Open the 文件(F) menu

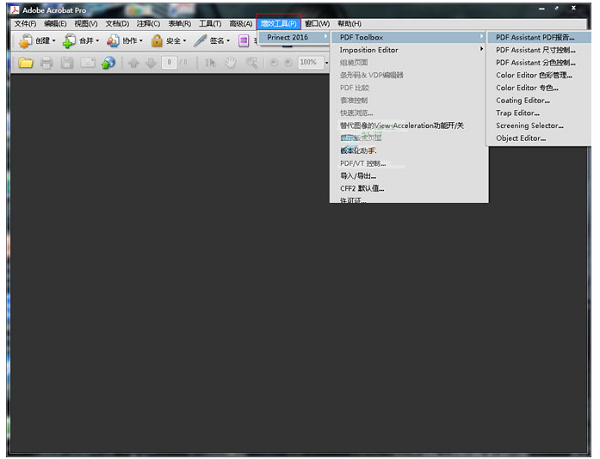click(25, 23)
